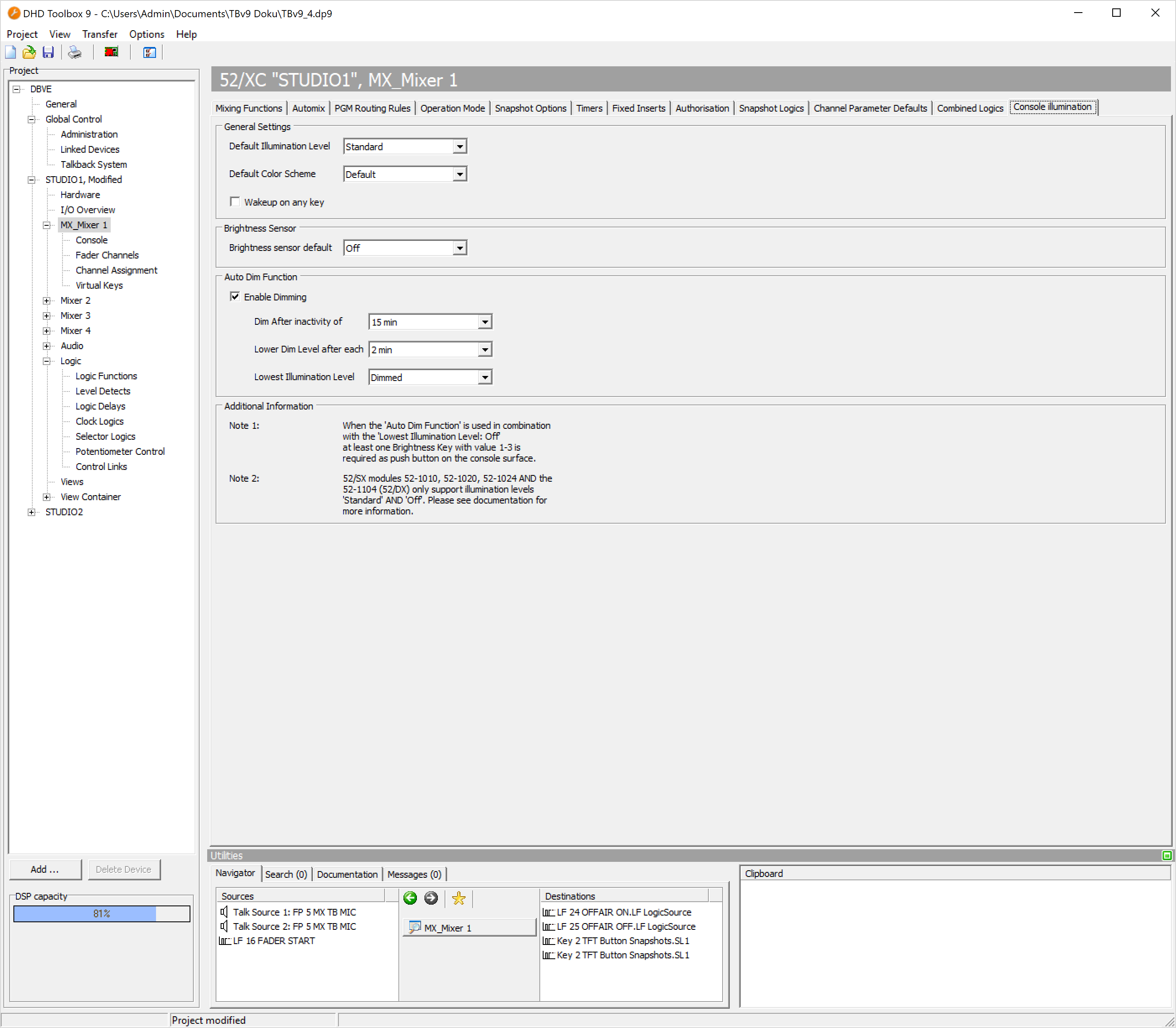Enable Wakeup on any key checkbox
This screenshot has height=1028, width=1176.
pyautogui.click(x=234, y=201)
